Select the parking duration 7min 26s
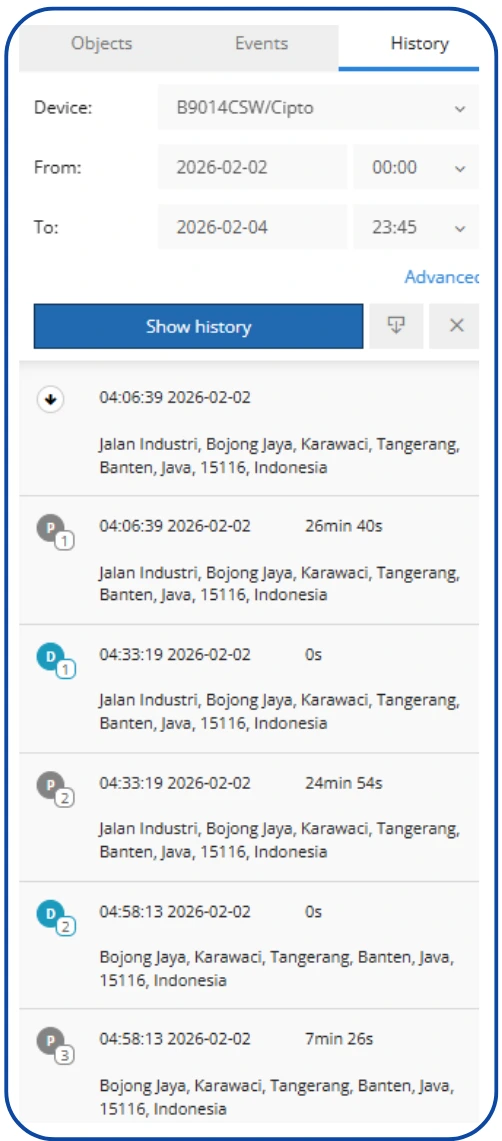The width and height of the screenshot is (502, 1141). tap(339, 1038)
